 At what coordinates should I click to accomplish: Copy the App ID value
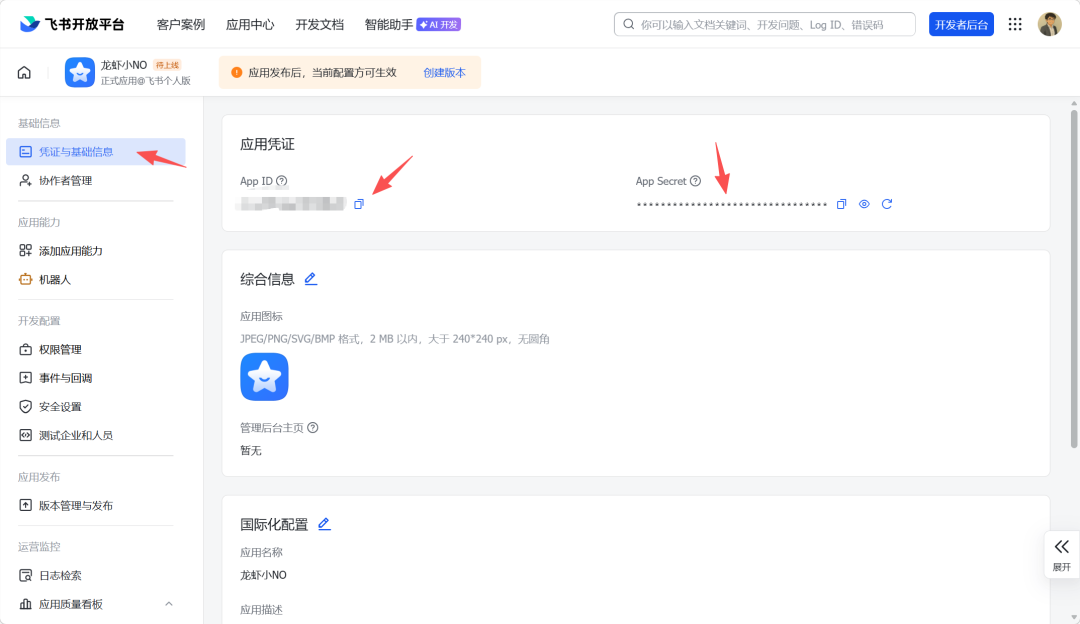[x=359, y=204]
